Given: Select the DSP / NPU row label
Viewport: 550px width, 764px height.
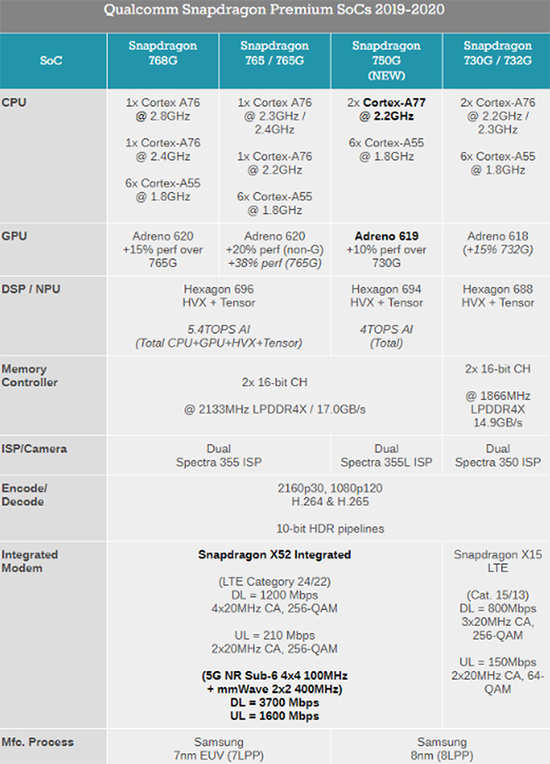Looking at the screenshot, I should click(31, 289).
